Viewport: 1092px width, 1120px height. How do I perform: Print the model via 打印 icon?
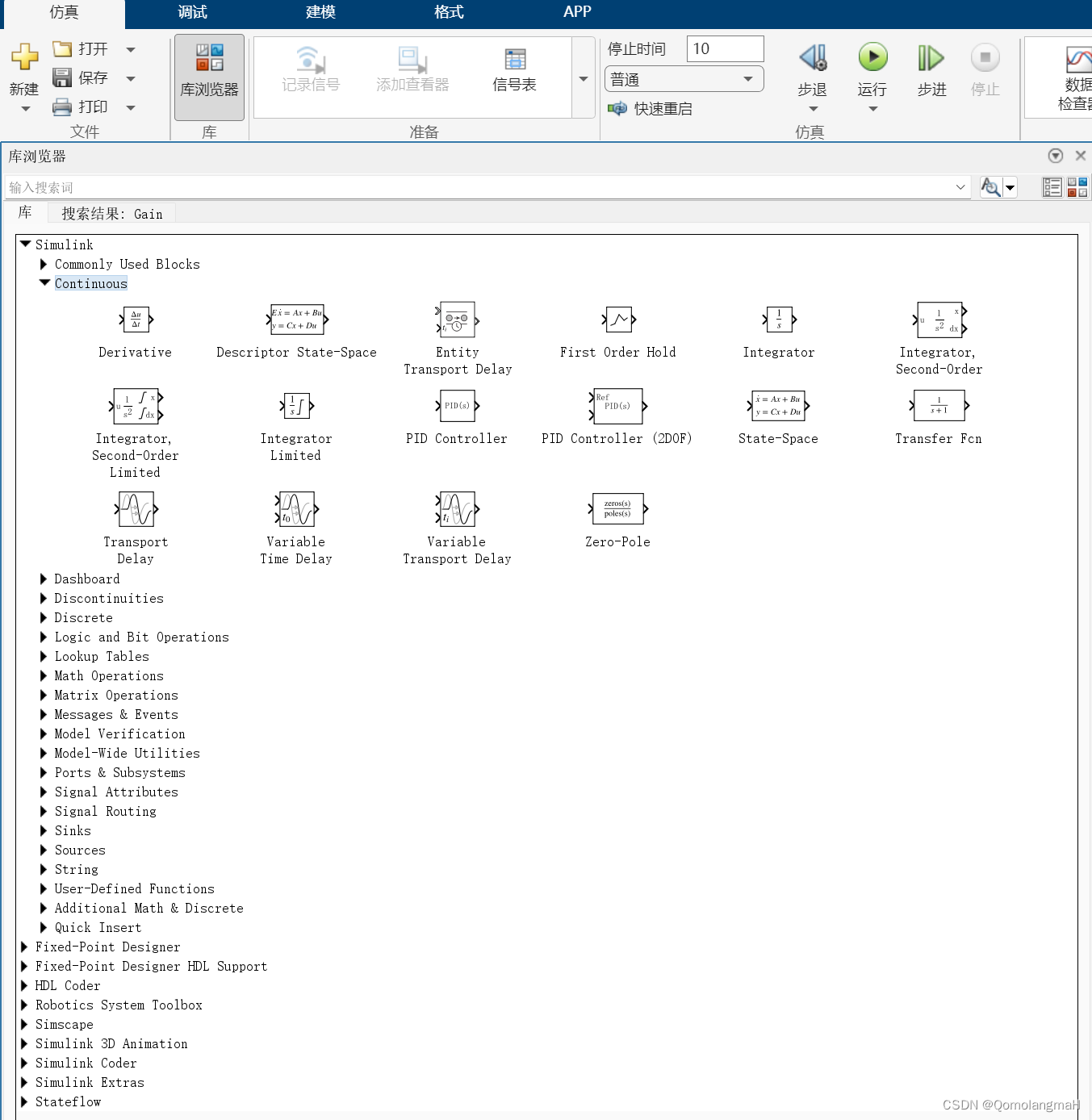click(62, 107)
